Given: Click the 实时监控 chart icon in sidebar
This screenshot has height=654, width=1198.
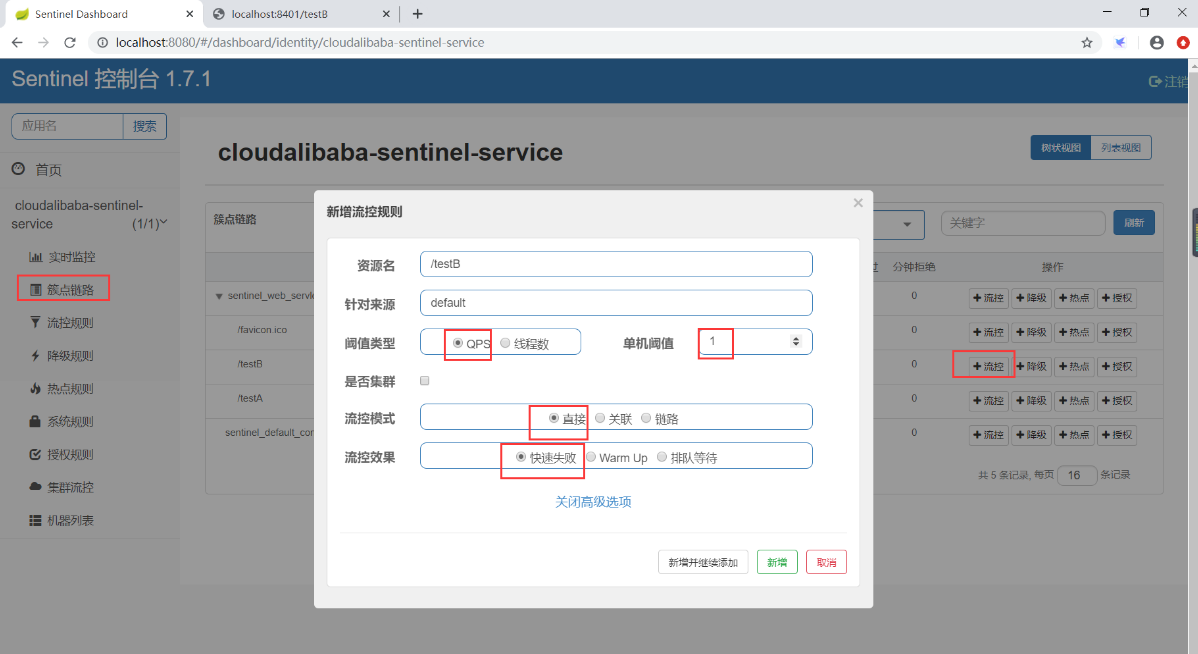Looking at the screenshot, I should click(36, 257).
